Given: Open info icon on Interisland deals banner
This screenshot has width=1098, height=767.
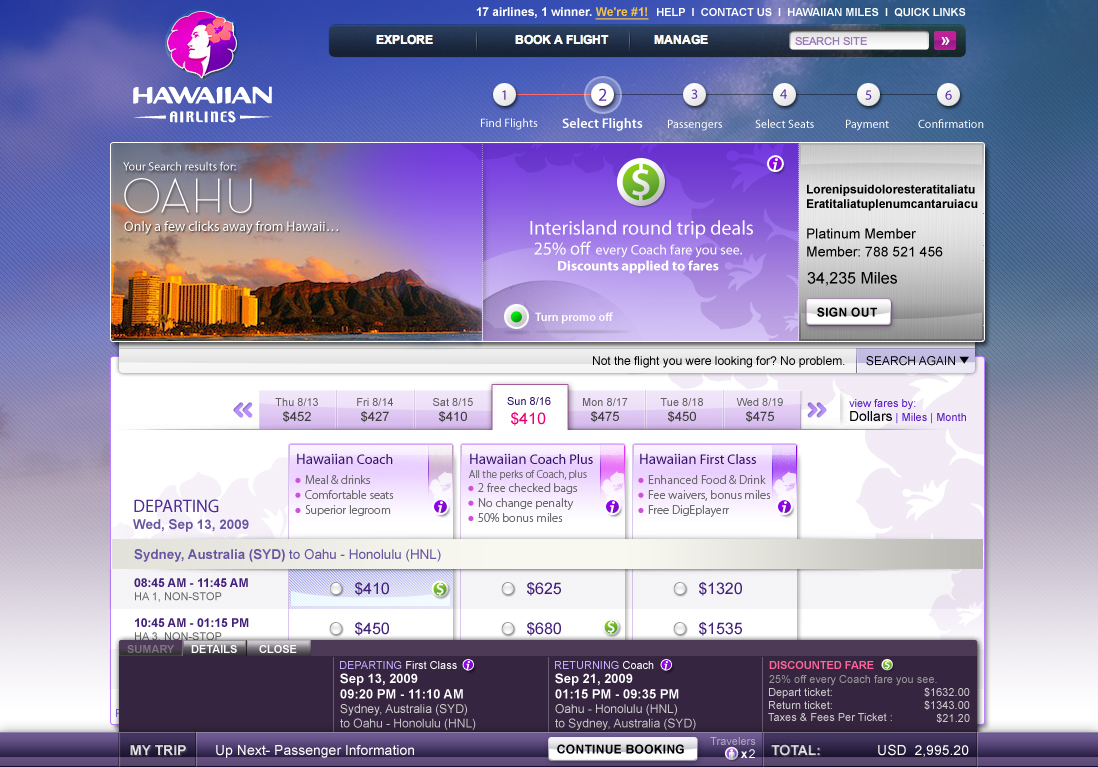Looking at the screenshot, I should (775, 164).
